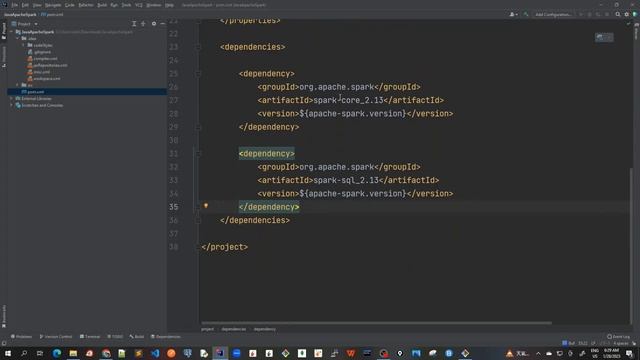Expand the codeStyles folder
Screen dimensions: 640x360
(23, 45)
